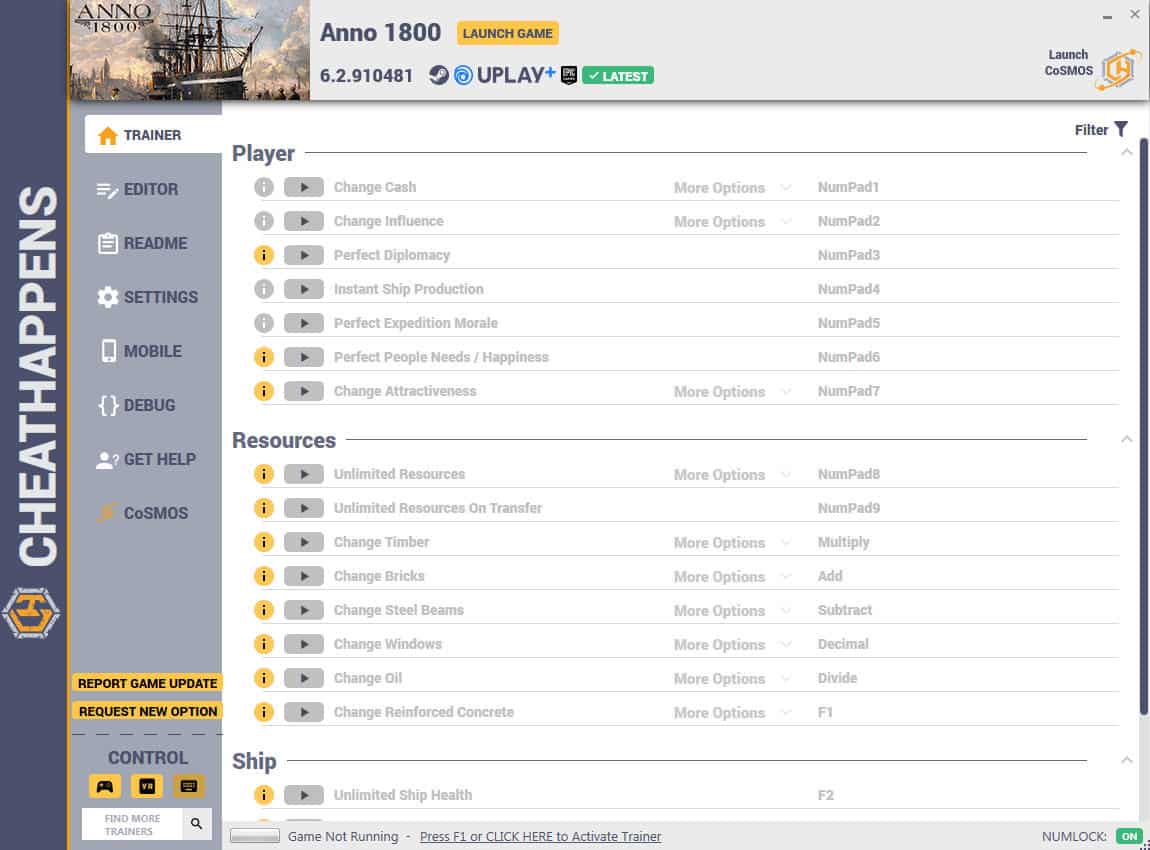View info for Change Windows
The image size is (1150, 850).
pyautogui.click(x=264, y=644)
